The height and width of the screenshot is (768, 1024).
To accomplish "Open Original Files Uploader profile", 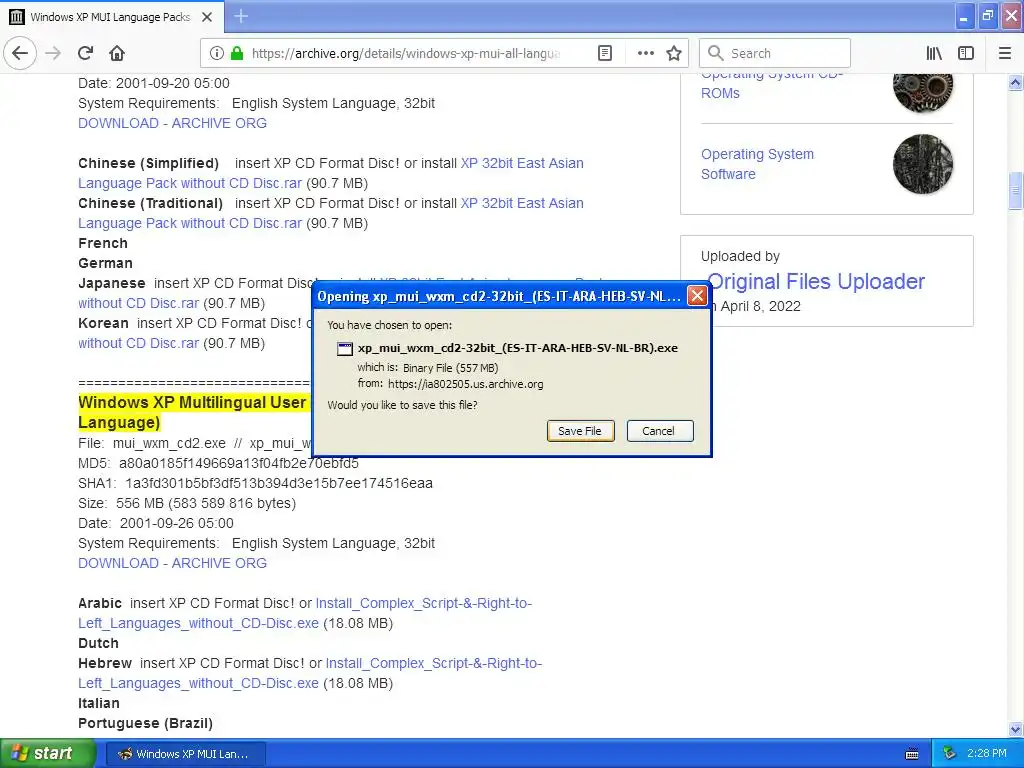I will tap(816, 281).
